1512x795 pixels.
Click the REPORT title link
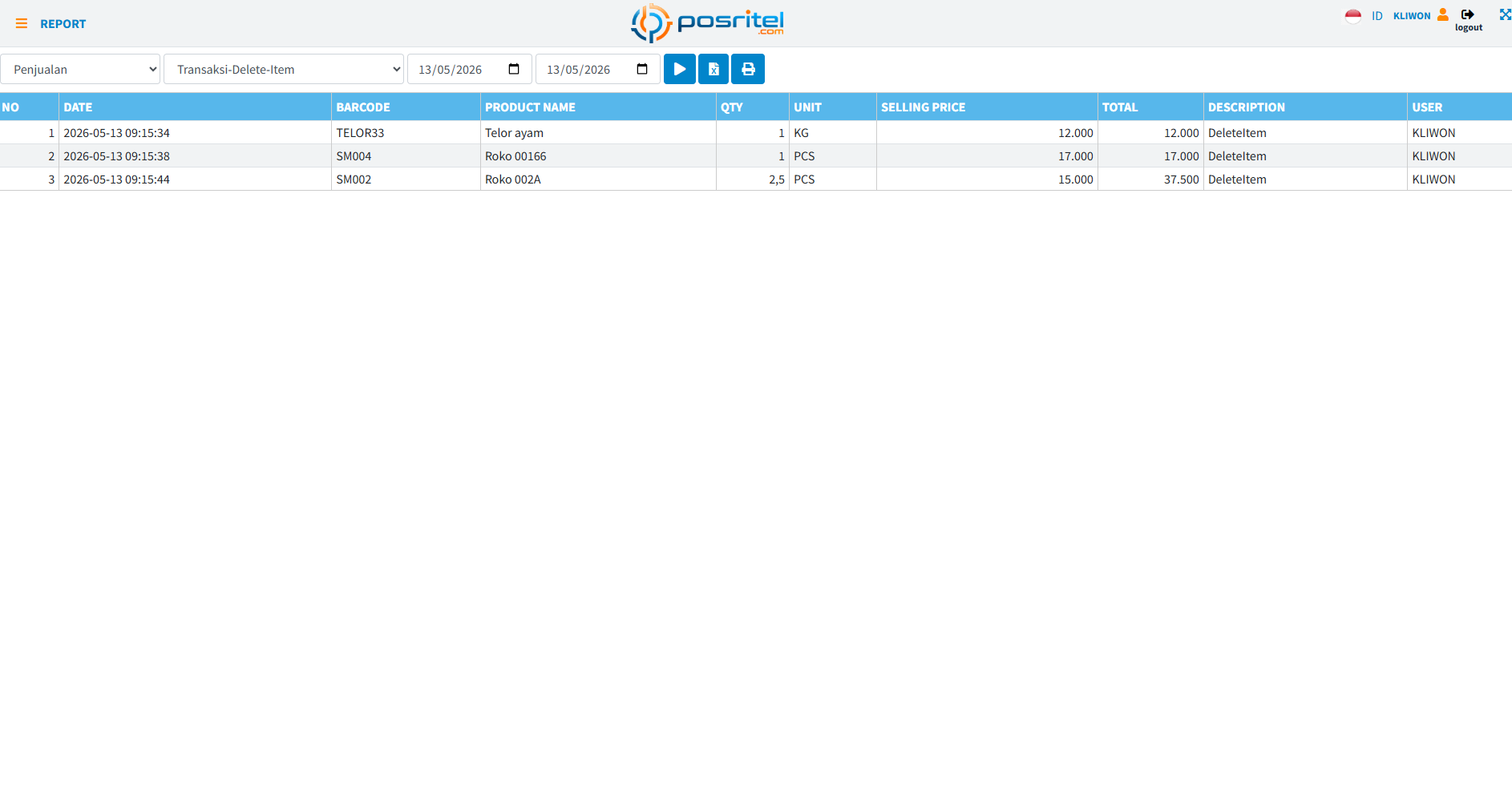click(x=63, y=24)
